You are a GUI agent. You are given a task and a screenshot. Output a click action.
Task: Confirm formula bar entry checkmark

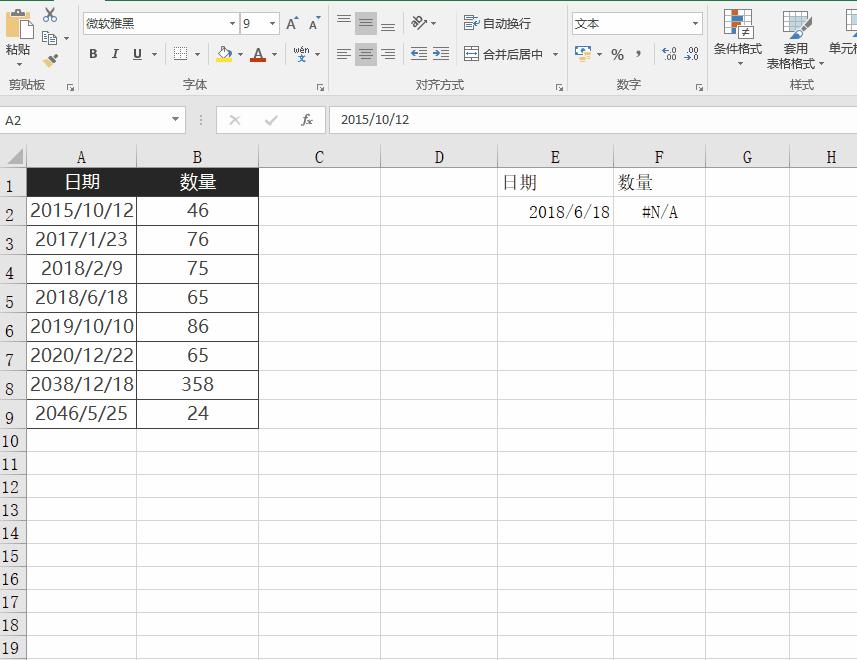click(271, 120)
